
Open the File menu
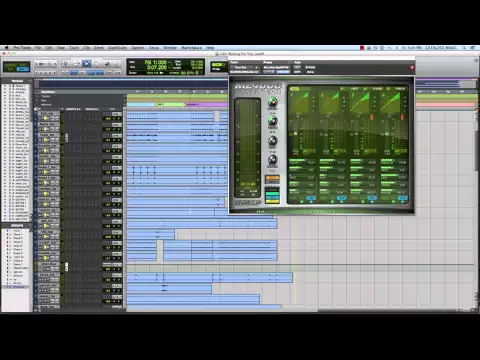[38, 48]
